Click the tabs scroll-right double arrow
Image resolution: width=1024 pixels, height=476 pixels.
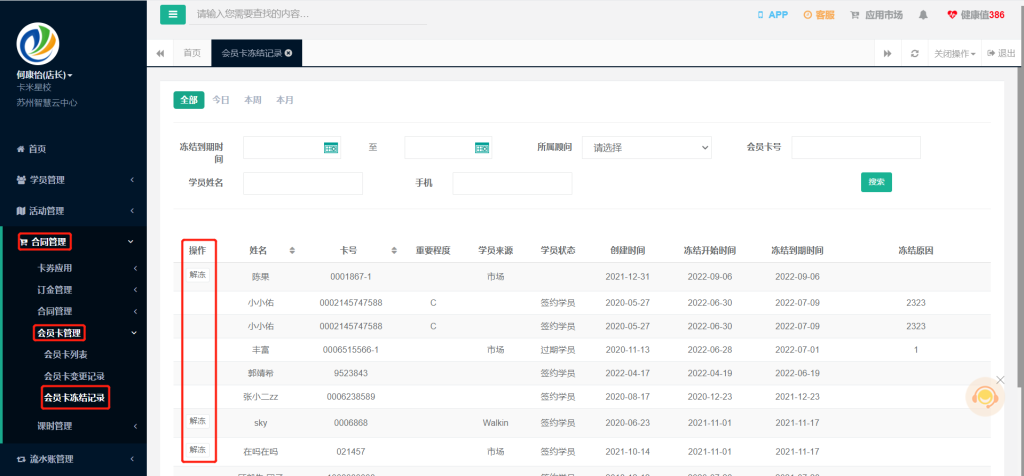point(888,54)
